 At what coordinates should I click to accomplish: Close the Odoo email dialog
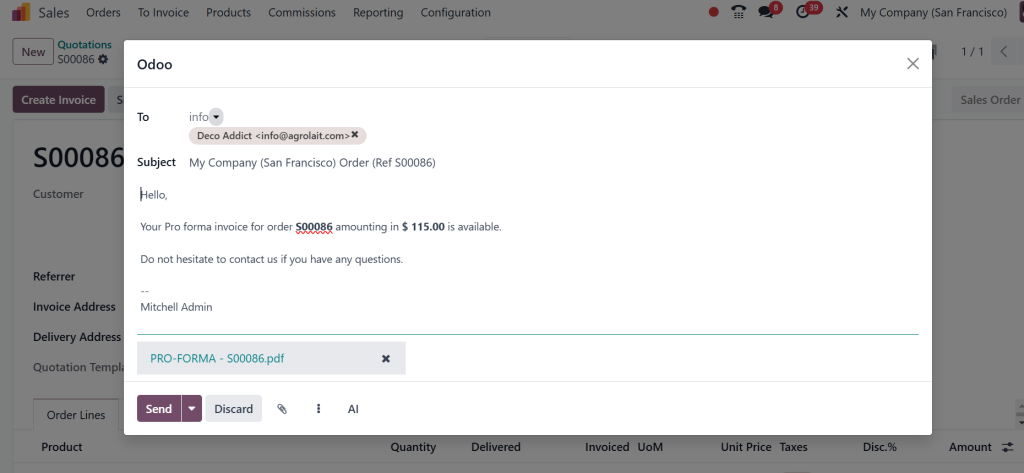click(x=912, y=63)
